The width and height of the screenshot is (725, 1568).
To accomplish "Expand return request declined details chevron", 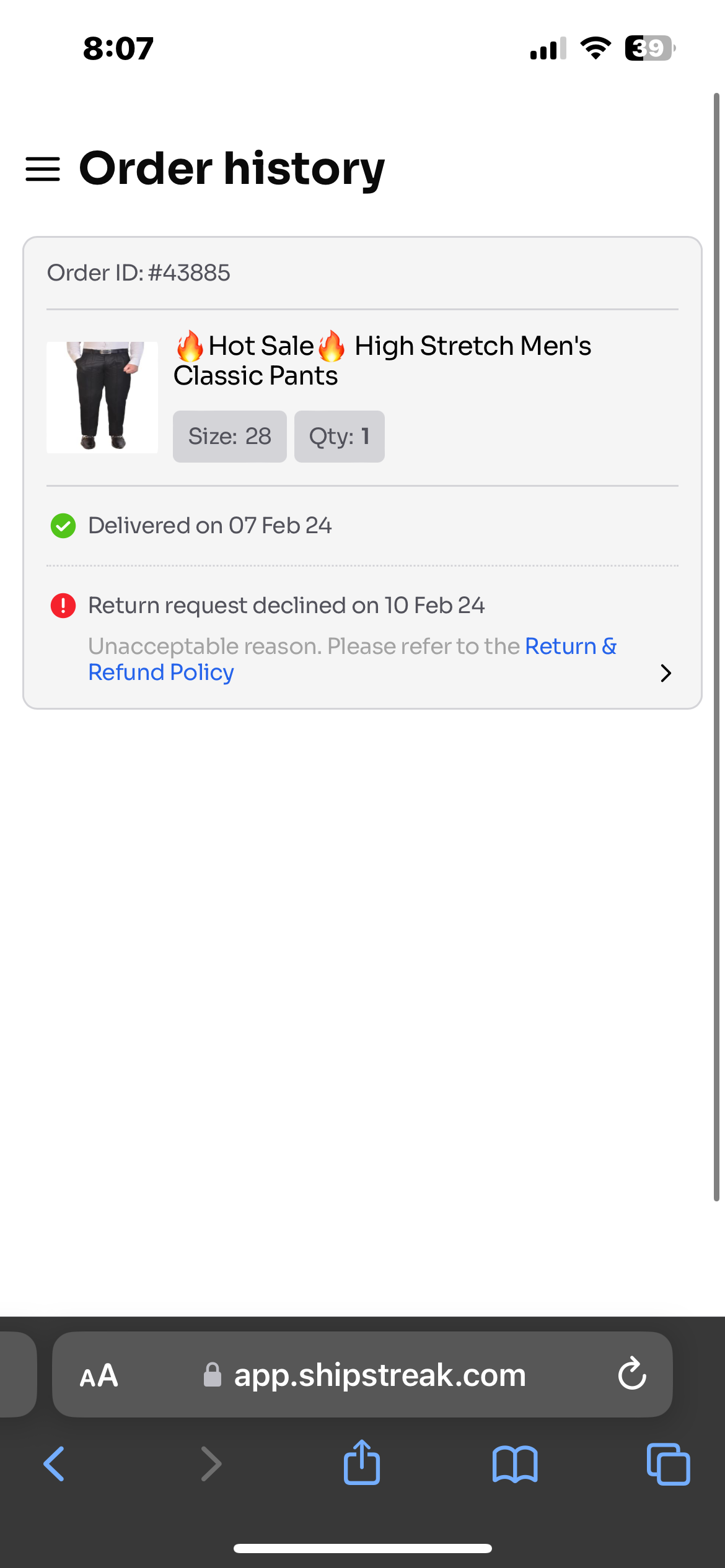I will [666, 673].
